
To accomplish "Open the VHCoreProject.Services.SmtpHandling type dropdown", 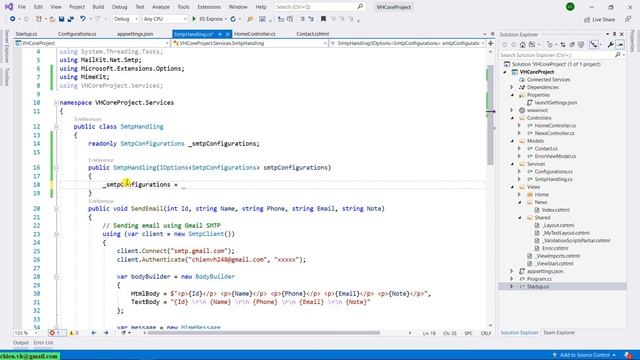I will [x=250, y=43].
